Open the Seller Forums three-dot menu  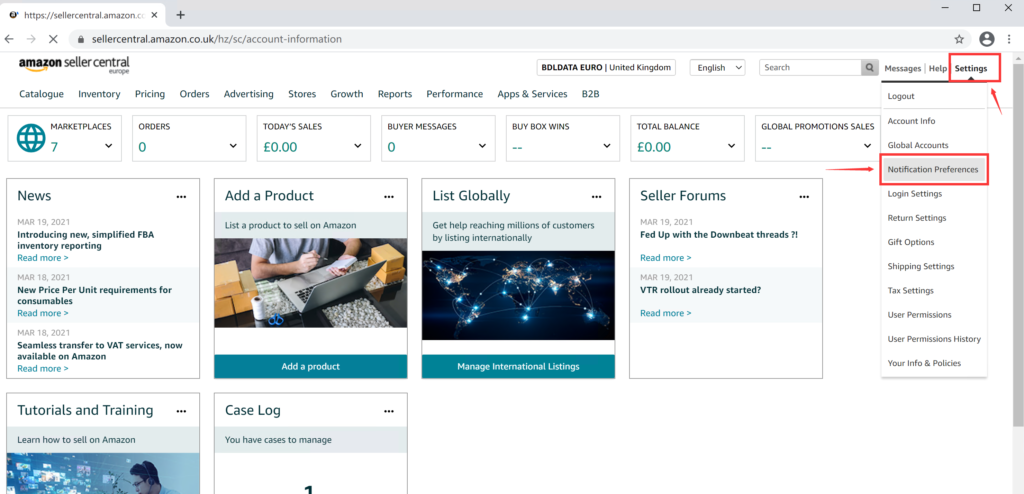tap(804, 196)
